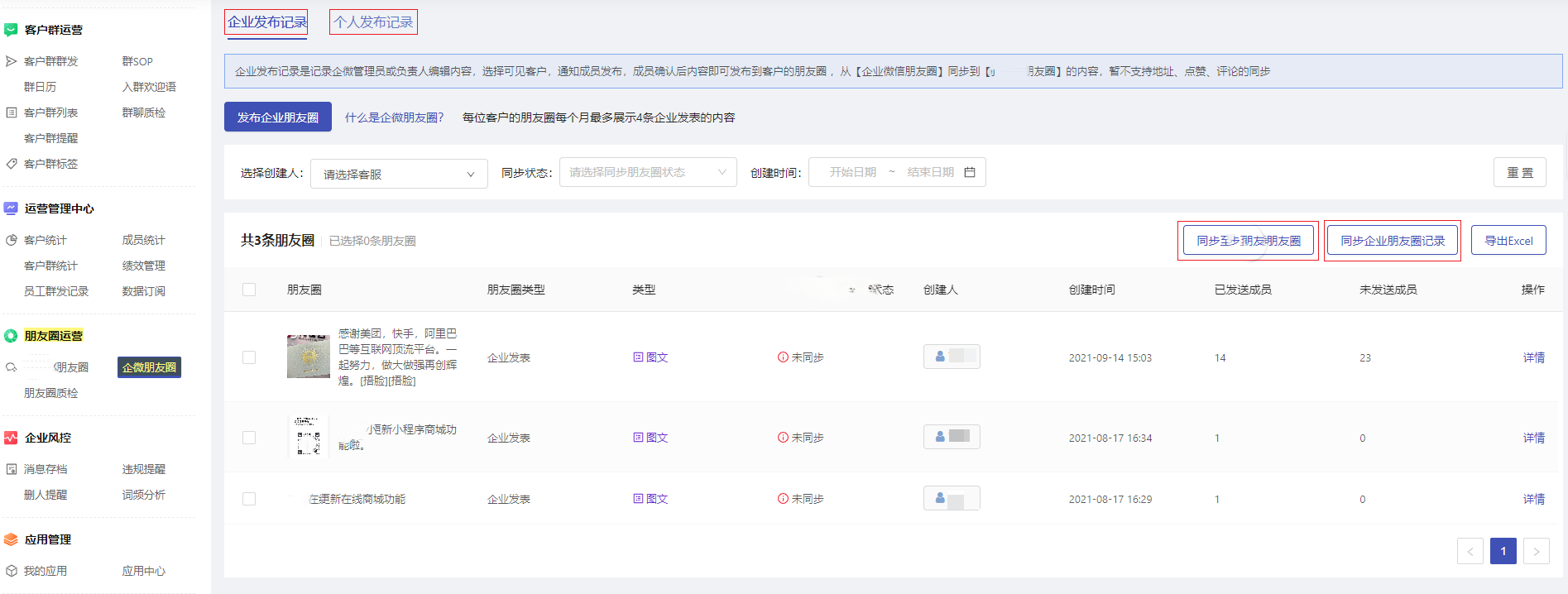Click the 企业风控 section icon

11,438
